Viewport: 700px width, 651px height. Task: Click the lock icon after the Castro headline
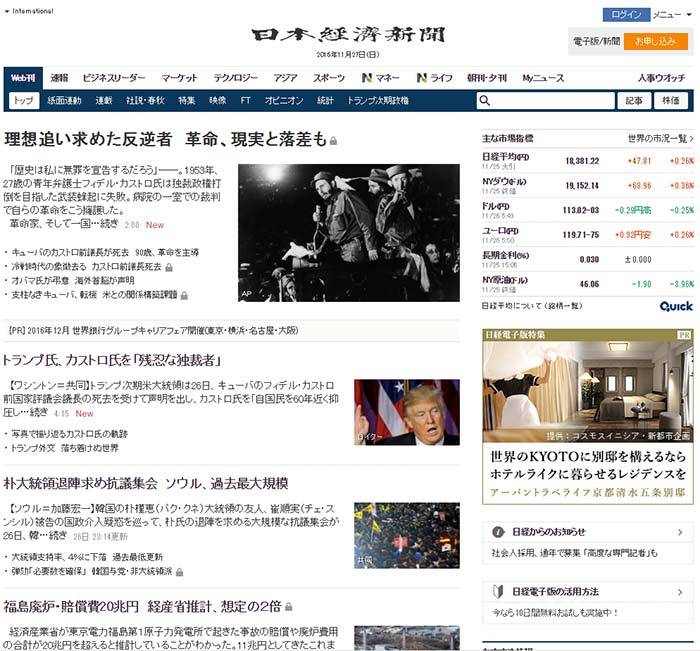[x=334, y=140]
